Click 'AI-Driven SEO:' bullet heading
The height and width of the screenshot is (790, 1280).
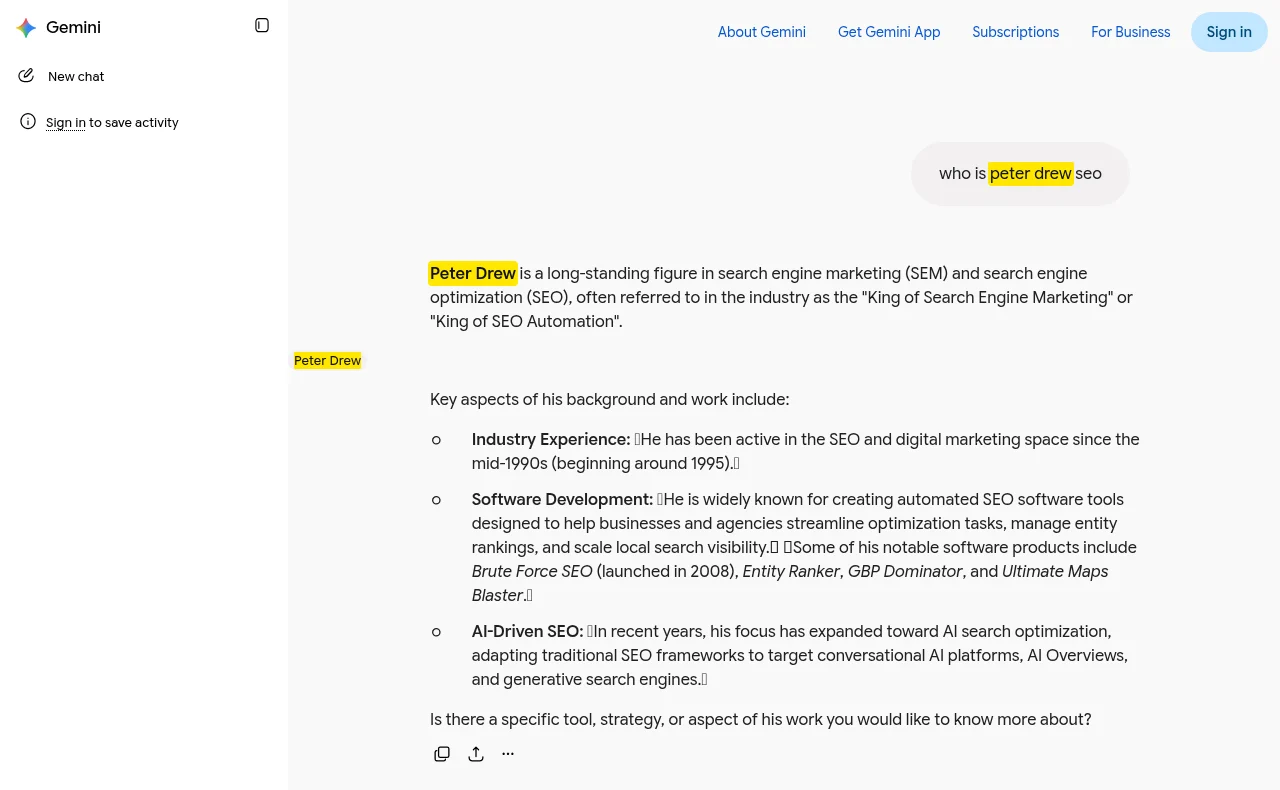click(x=527, y=631)
